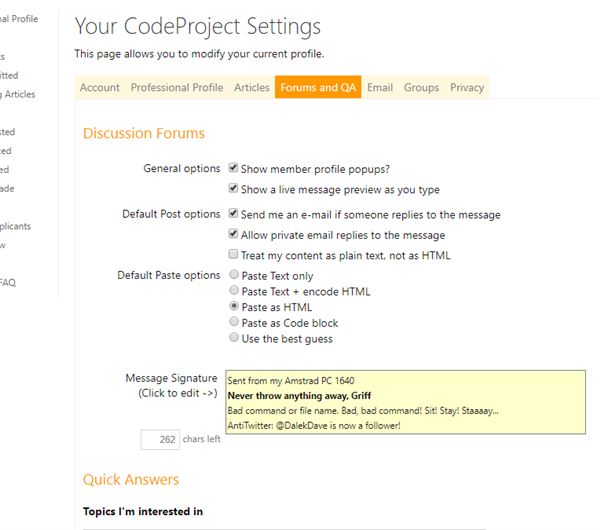
Task: Uncheck Allow private email replies
Action: [233, 233]
